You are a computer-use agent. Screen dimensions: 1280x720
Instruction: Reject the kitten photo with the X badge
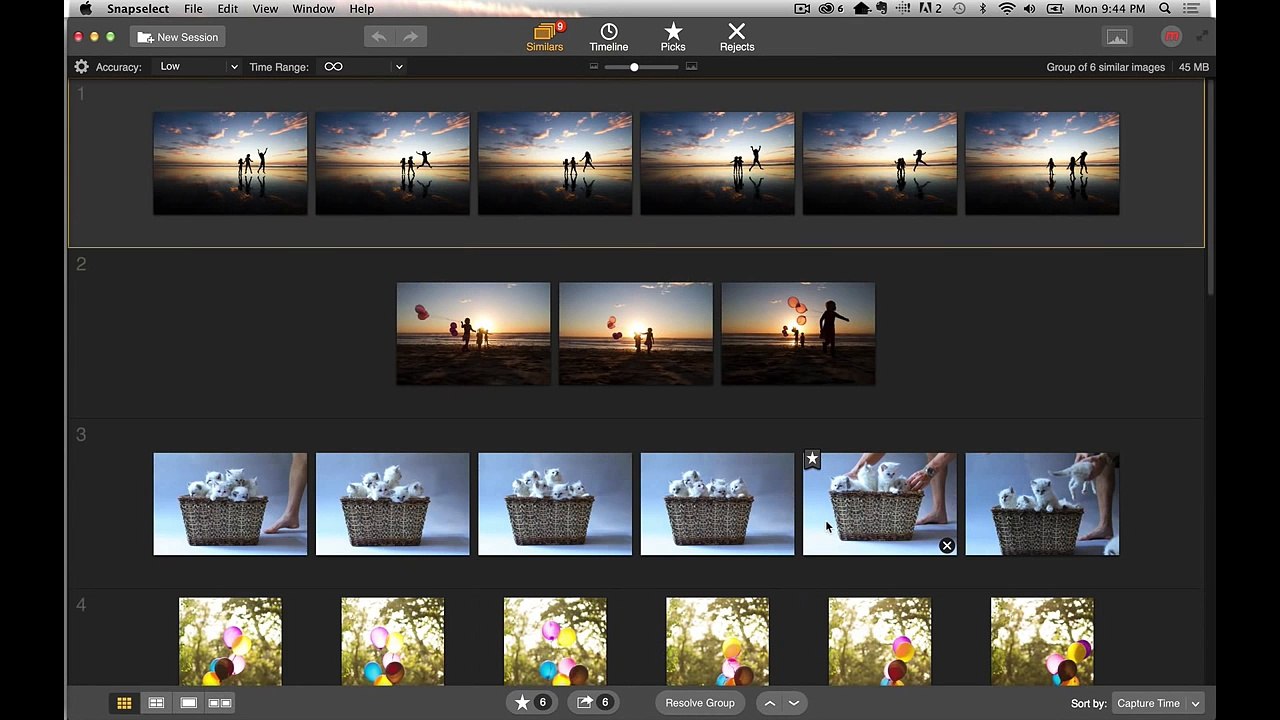[947, 546]
